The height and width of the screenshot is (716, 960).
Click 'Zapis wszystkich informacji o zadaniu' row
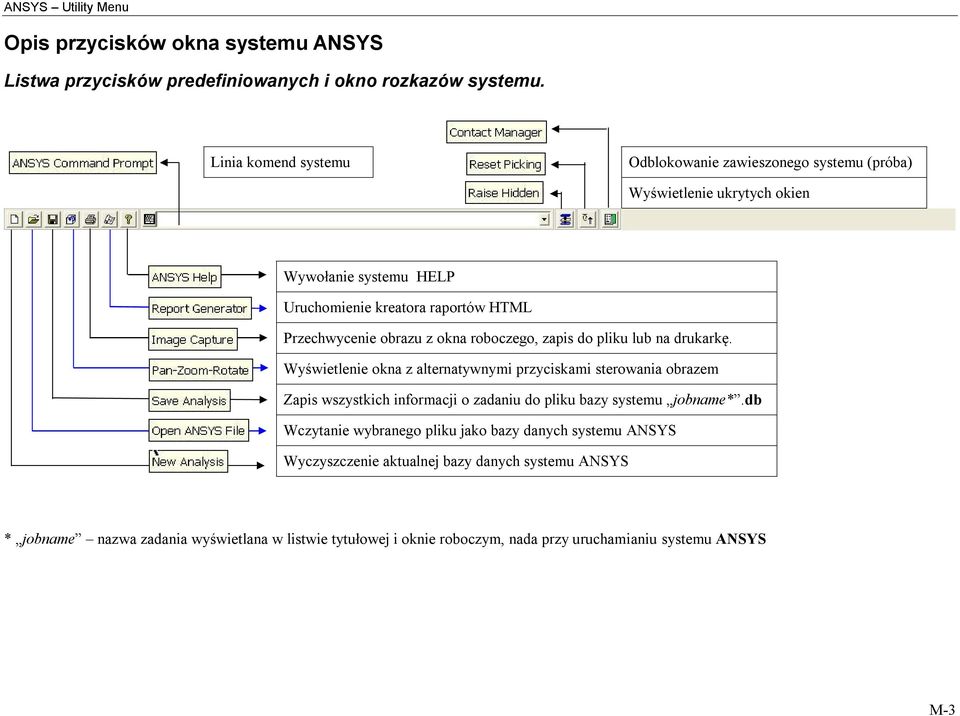[527, 399]
